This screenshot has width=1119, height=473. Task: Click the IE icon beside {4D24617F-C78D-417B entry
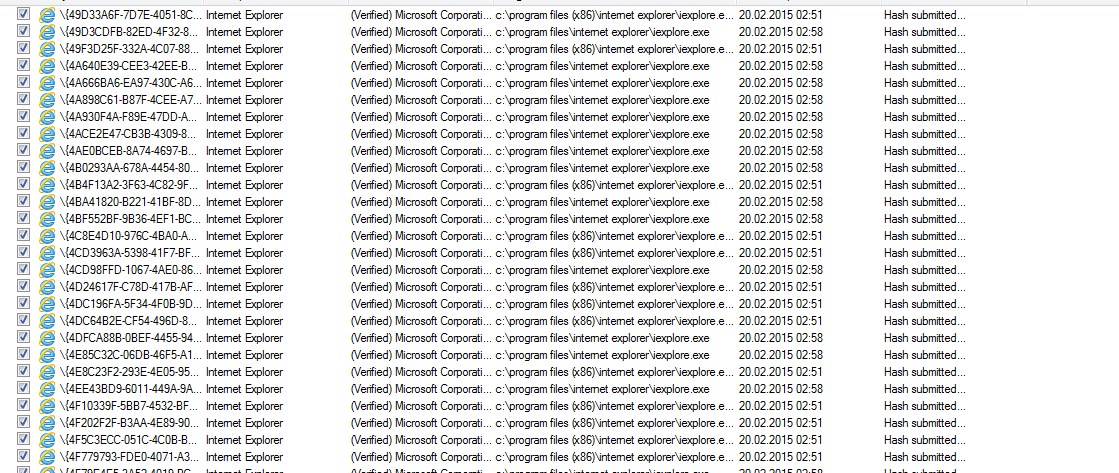click(47, 288)
